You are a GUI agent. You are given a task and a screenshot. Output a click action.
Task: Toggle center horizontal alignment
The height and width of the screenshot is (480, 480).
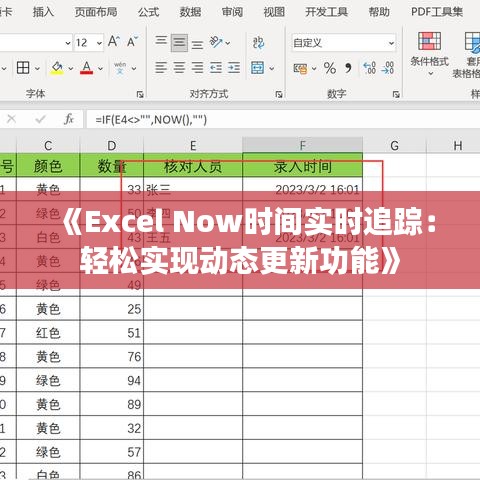[x=179, y=68]
